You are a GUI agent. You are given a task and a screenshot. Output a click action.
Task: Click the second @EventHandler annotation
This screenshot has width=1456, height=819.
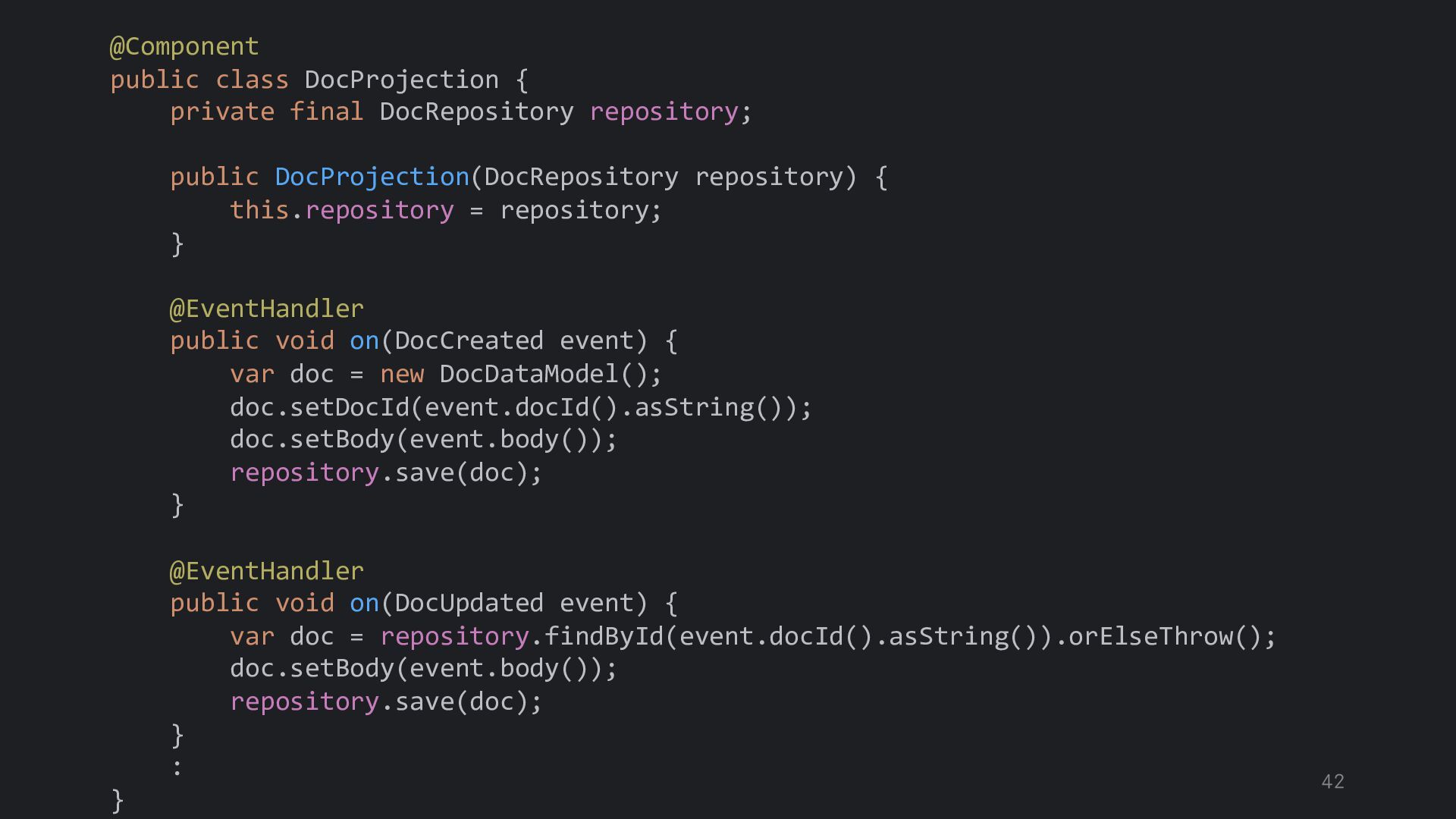pos(266,572)
